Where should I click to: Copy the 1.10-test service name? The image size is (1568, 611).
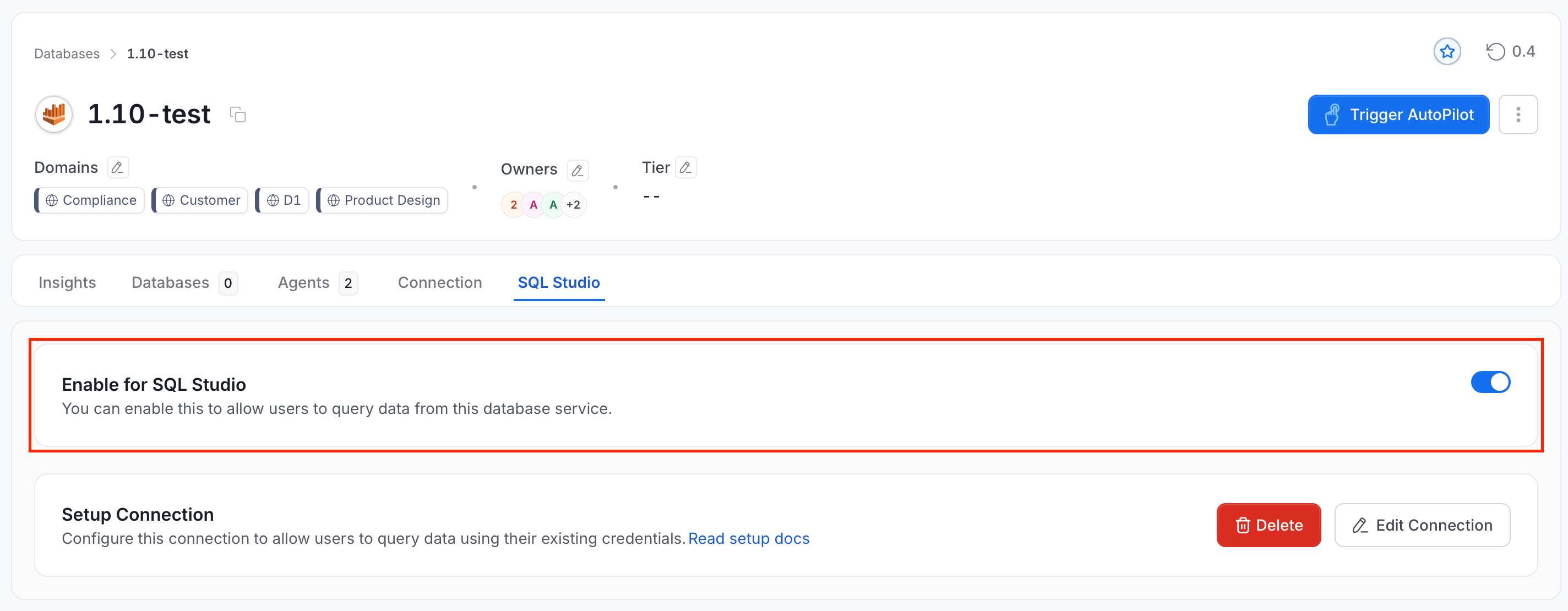pyautogui.click(x=237, y=114)
